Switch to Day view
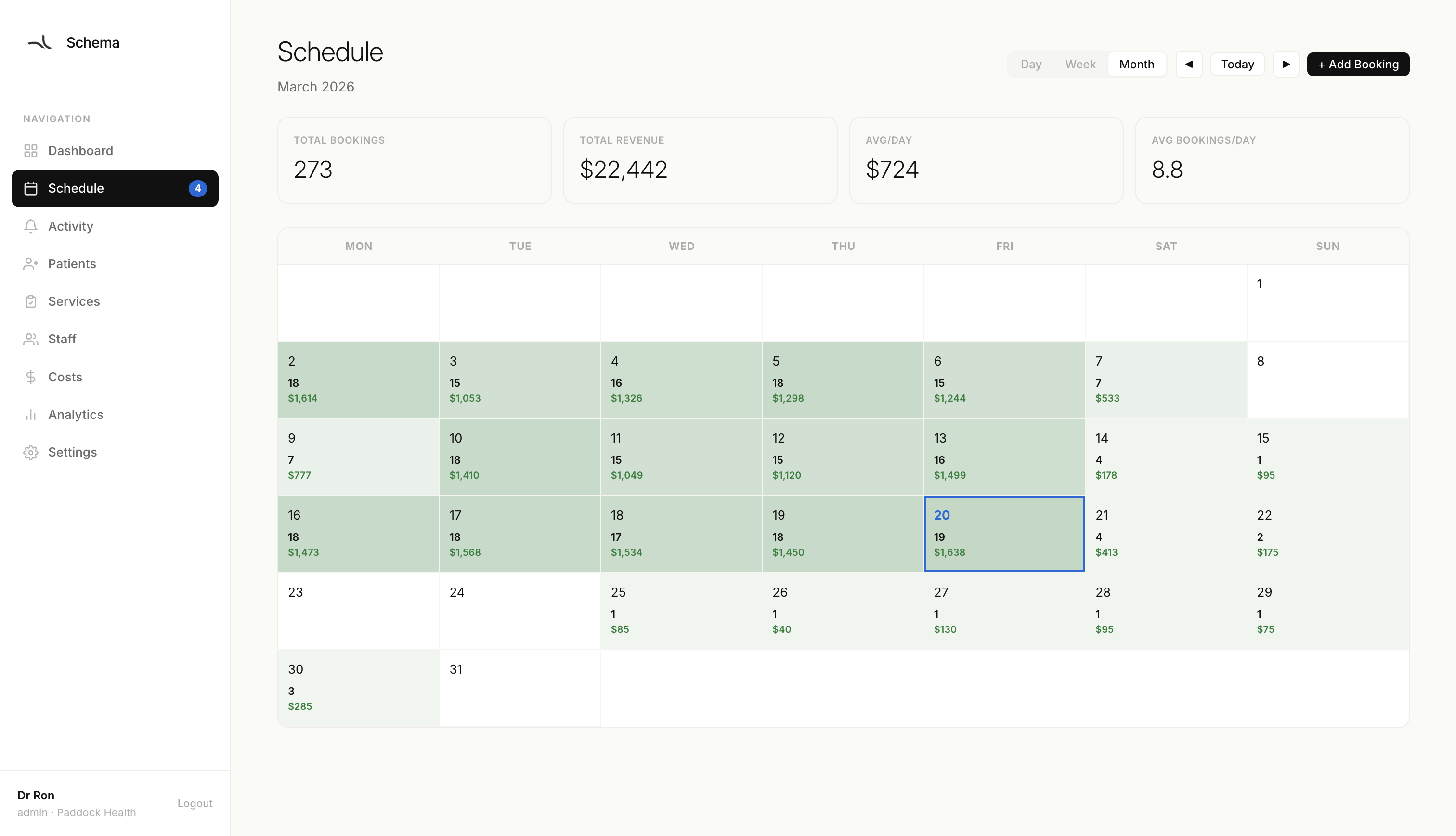The height and width of the screenshot is (836, 1456). tap(1031, 64)
